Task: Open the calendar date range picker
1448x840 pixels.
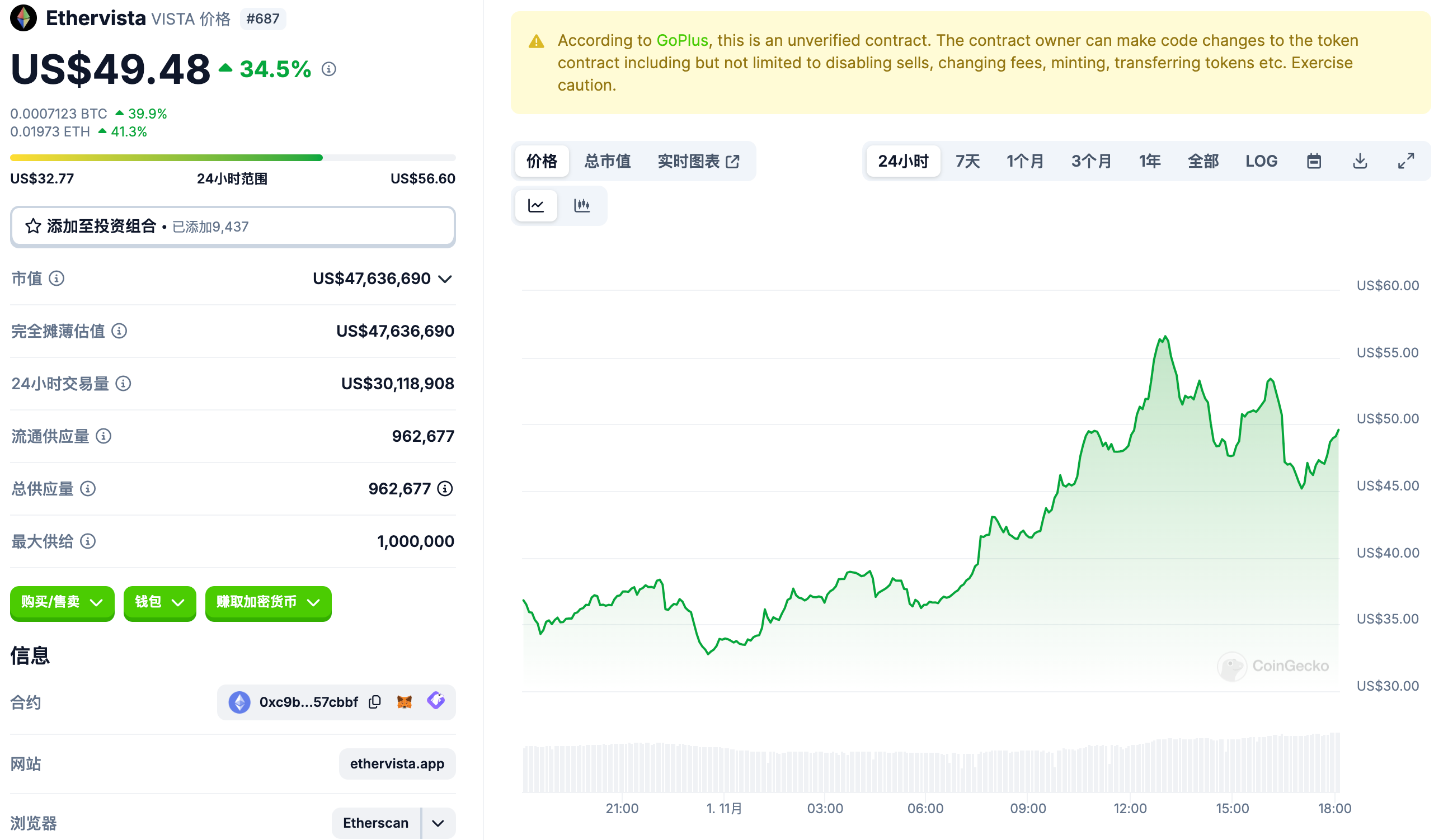Action: (1314, 161)
